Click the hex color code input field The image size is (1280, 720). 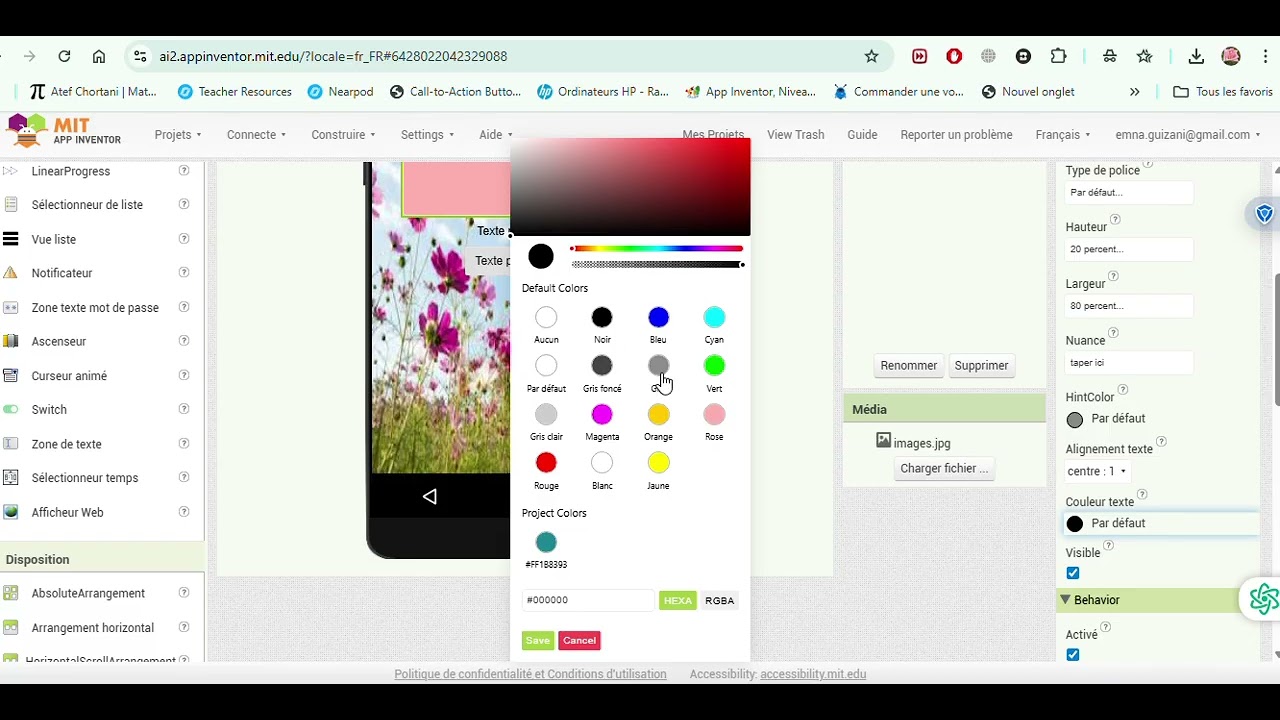(x=588, y=600)
